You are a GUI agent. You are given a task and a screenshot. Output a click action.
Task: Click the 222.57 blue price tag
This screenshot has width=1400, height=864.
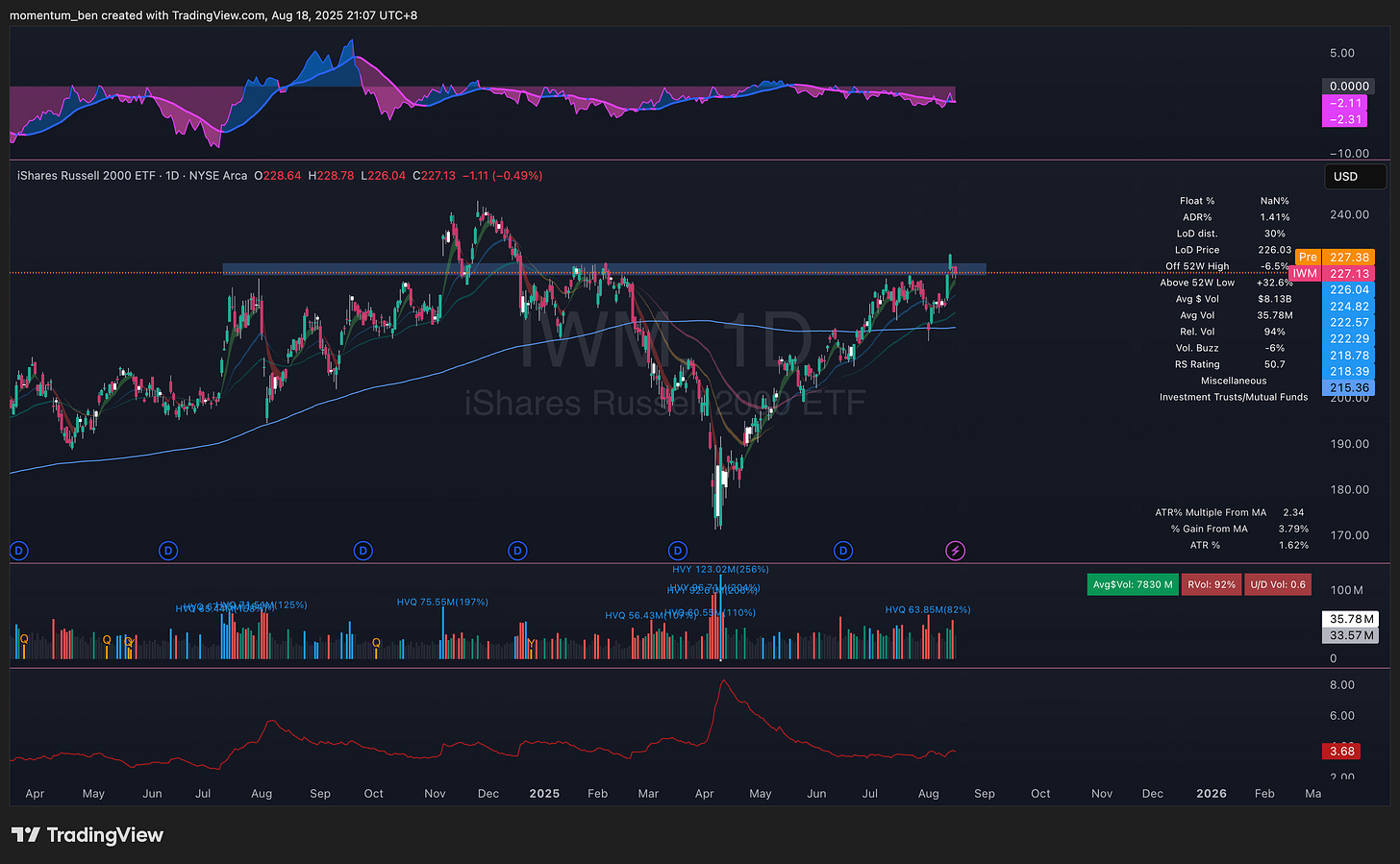[1349, 323]
